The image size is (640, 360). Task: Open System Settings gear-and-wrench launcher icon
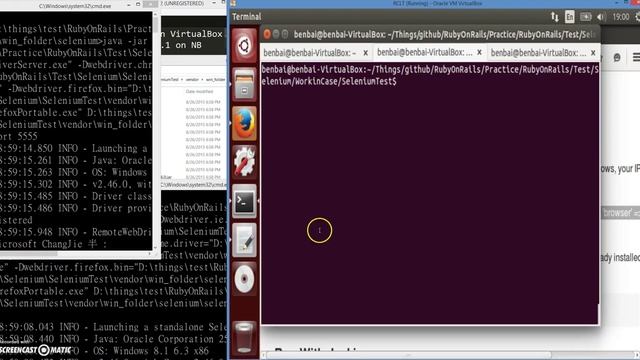(244, 162)
